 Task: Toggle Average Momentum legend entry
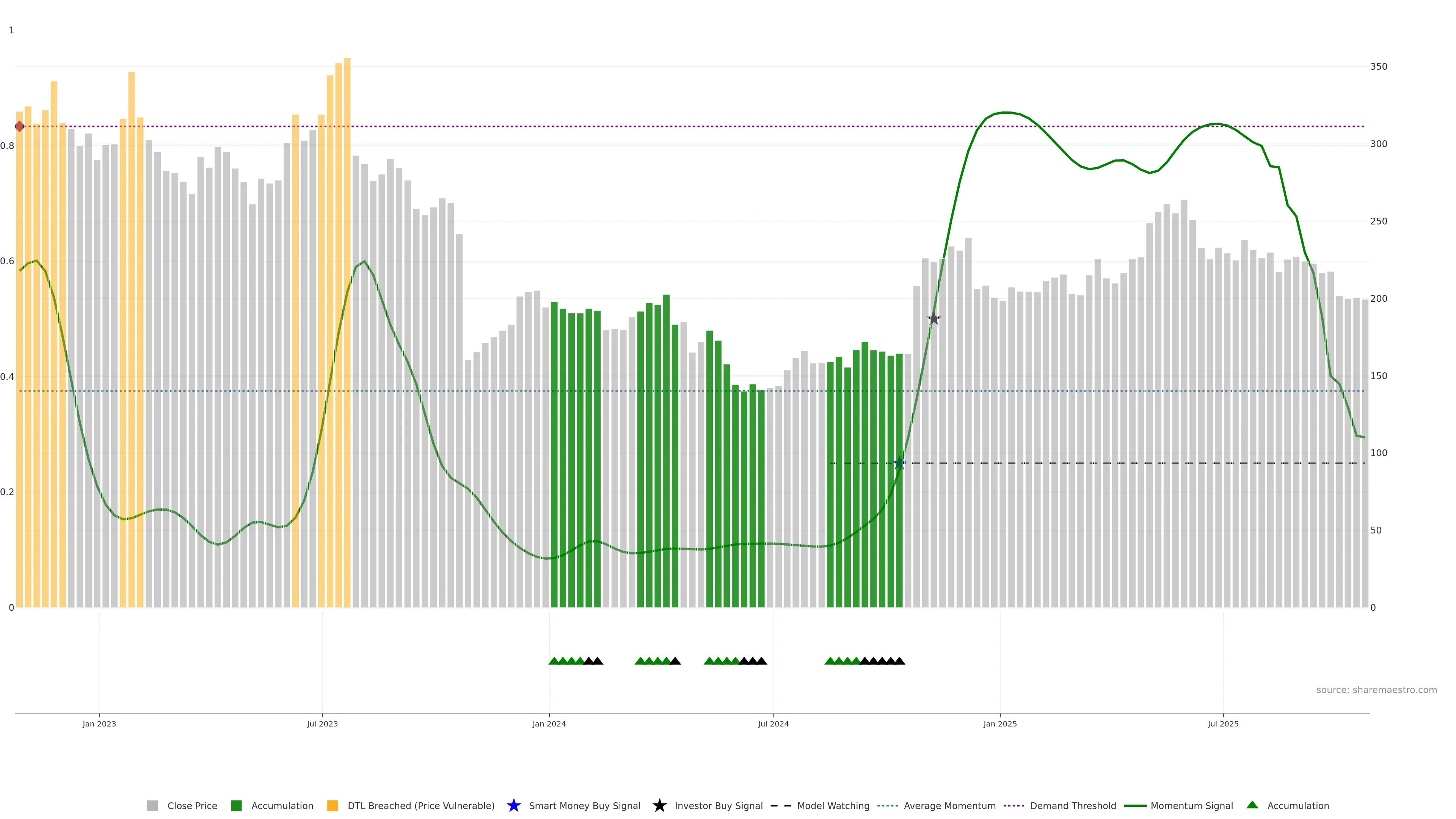tap(949, 805)
